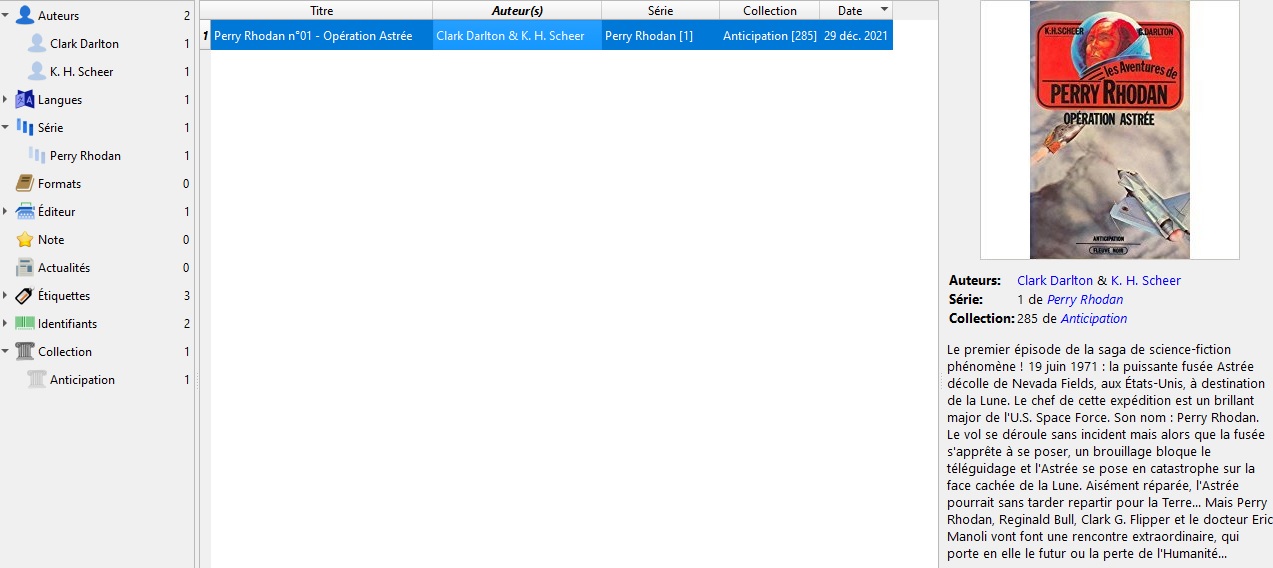1273x568 pixels.
Task: Click title cell 'Perry Rhodan n°01 - Opération Astrée'
Action: [322, 35]
